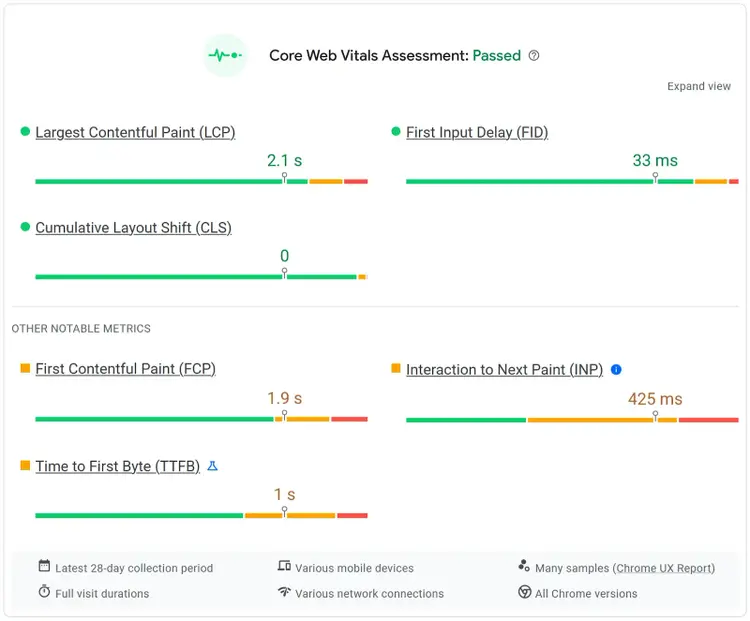Click Latest 28-day collection period text

[x=134, y=568]
